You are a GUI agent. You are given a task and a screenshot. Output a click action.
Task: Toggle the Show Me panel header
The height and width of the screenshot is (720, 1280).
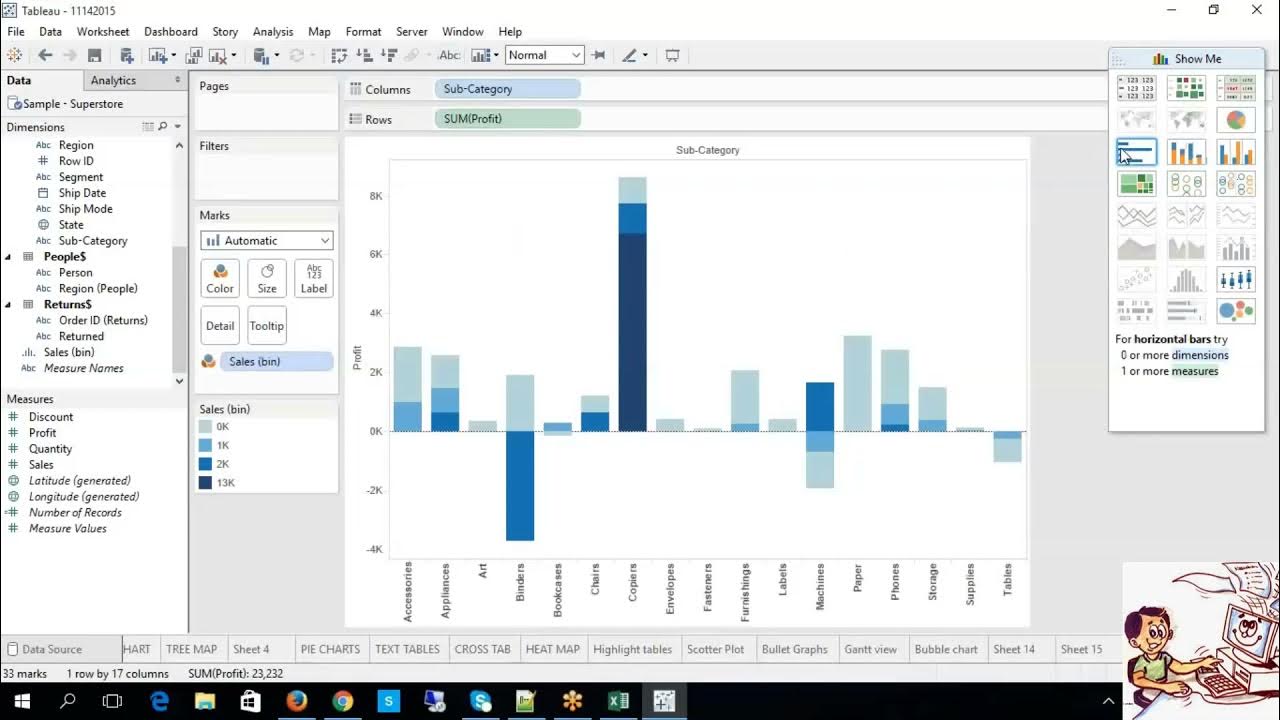click(x=1186, y=59)
